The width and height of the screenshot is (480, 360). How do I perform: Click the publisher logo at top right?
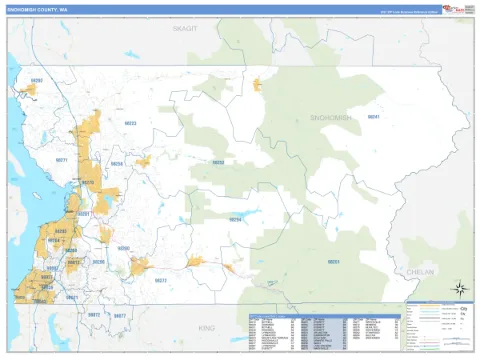(453, 9)
